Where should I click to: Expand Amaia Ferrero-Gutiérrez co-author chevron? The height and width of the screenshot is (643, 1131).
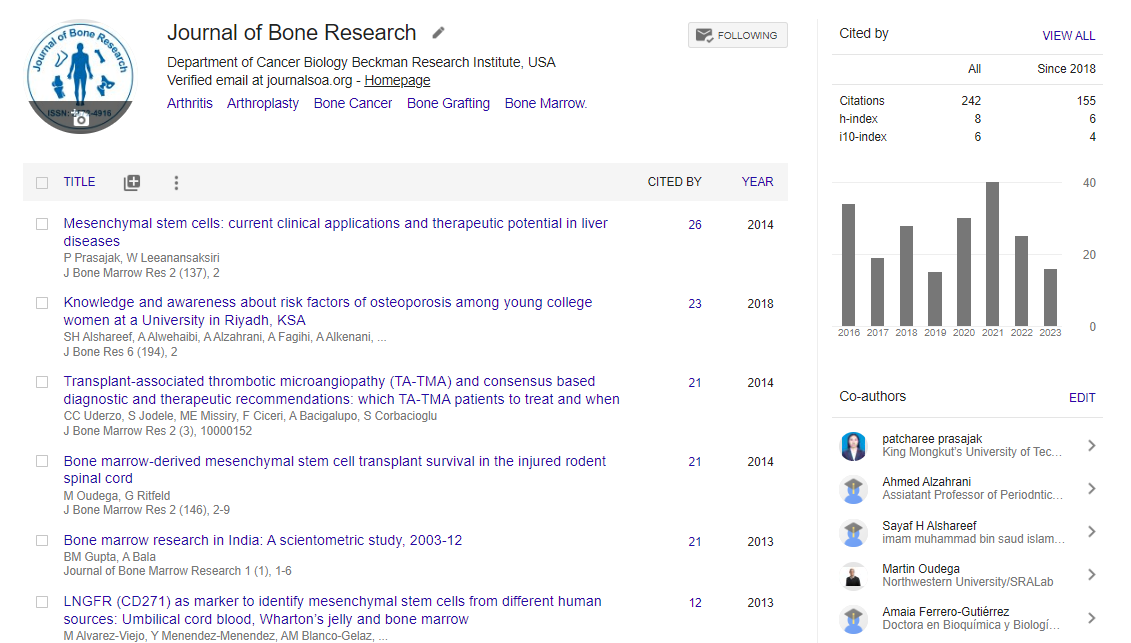click(1091, 618)
